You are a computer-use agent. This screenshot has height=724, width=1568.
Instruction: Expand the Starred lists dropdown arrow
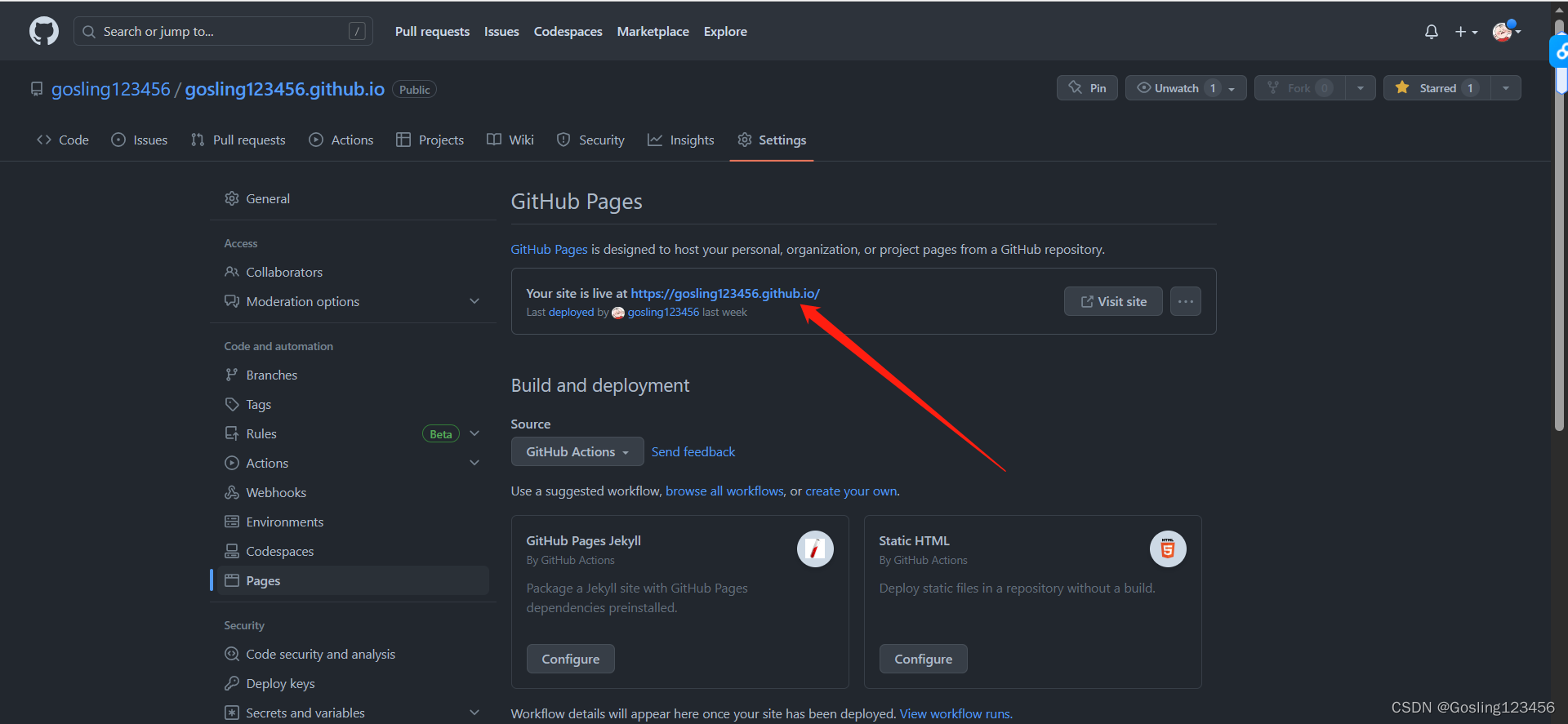[1506, 88]
